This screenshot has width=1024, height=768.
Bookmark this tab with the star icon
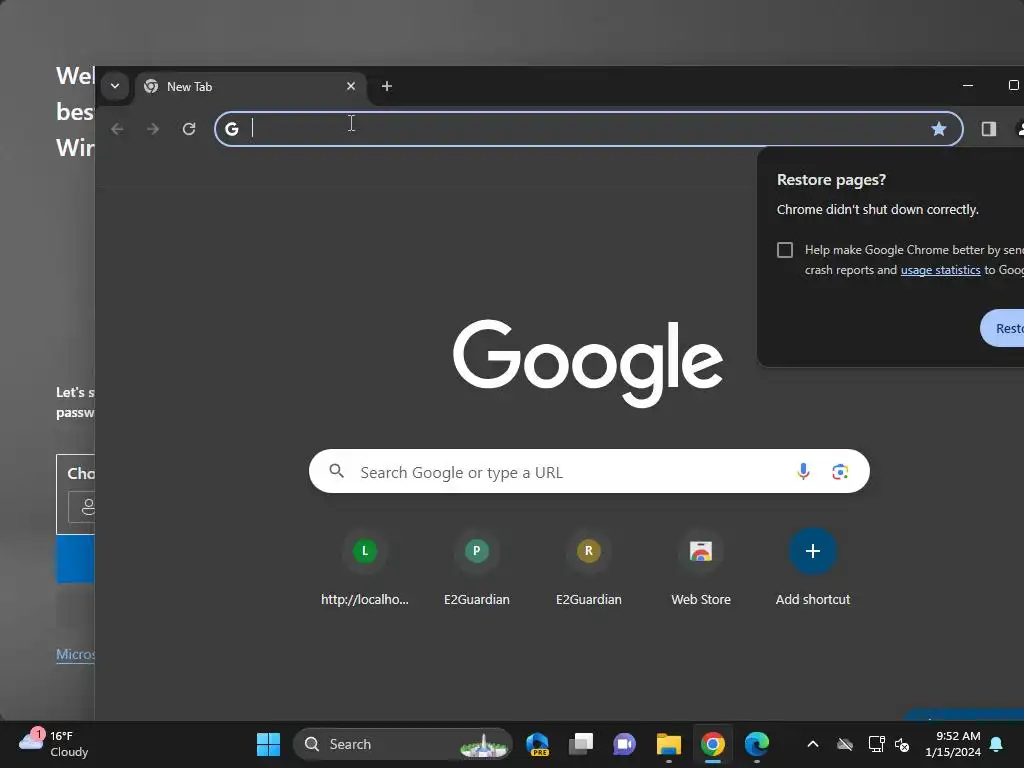938,129
